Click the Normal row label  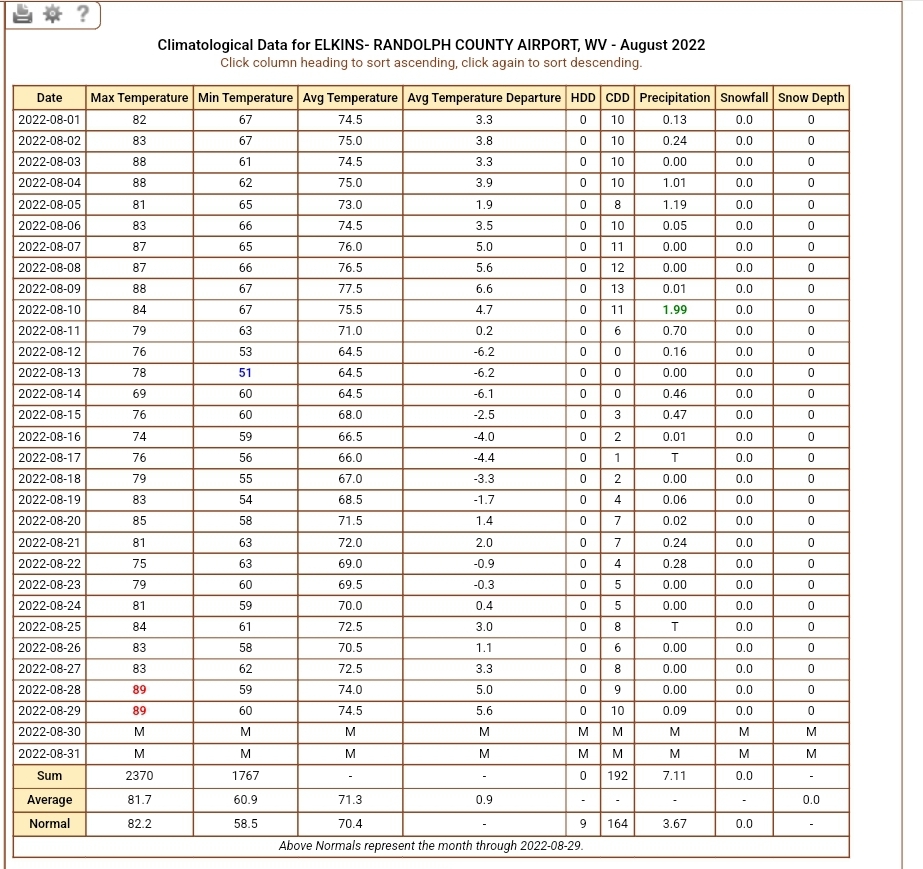point(49,824)
